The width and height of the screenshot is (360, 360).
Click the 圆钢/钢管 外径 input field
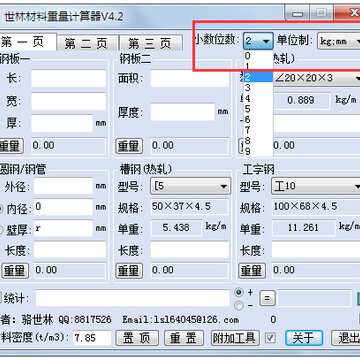(63, 186)
